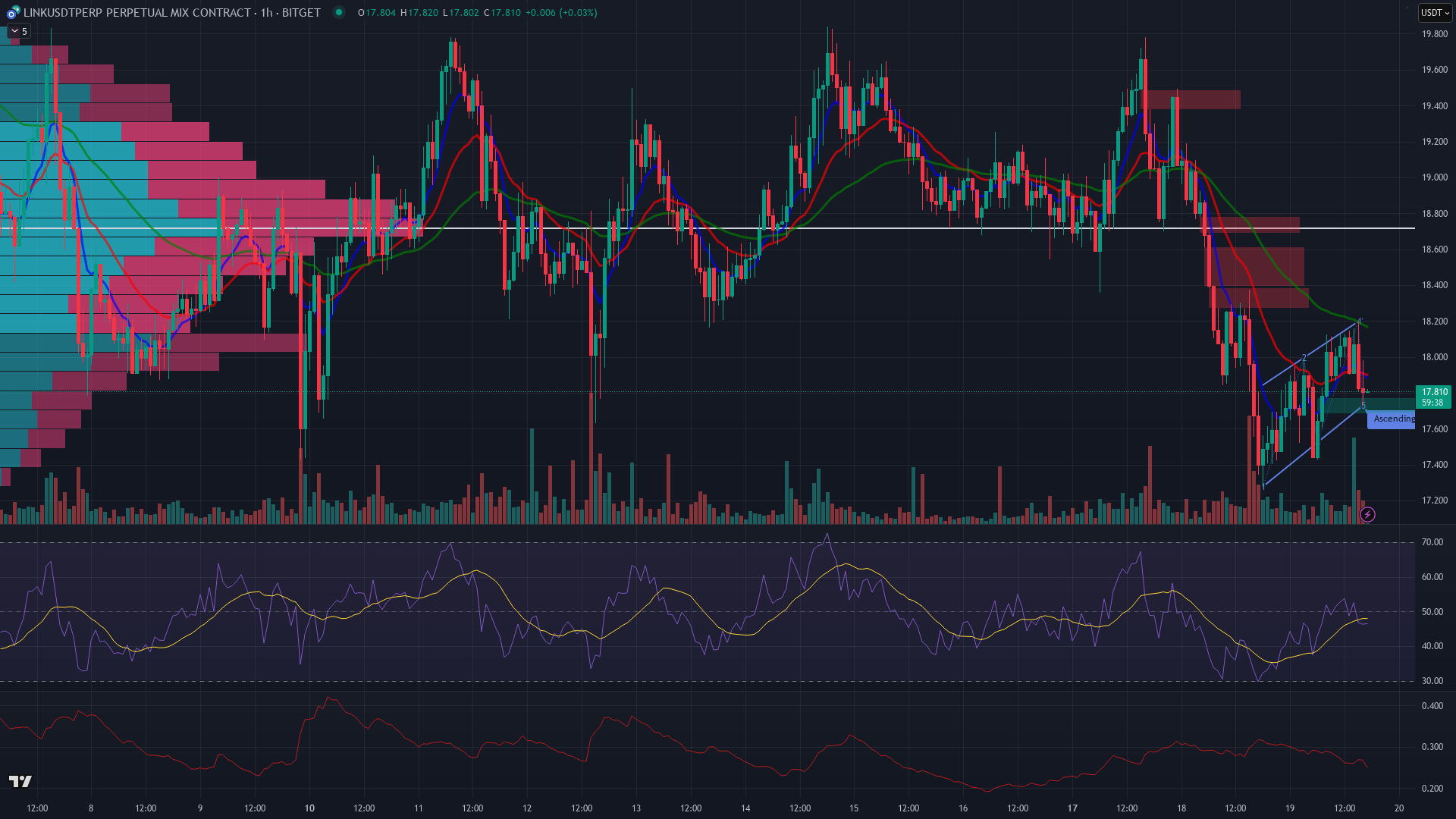Click the OHLC close value C17.810

coord(502,13)
